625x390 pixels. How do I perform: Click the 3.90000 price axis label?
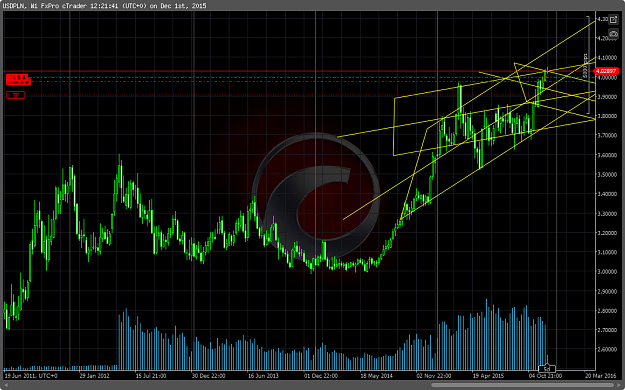(607, 97)
